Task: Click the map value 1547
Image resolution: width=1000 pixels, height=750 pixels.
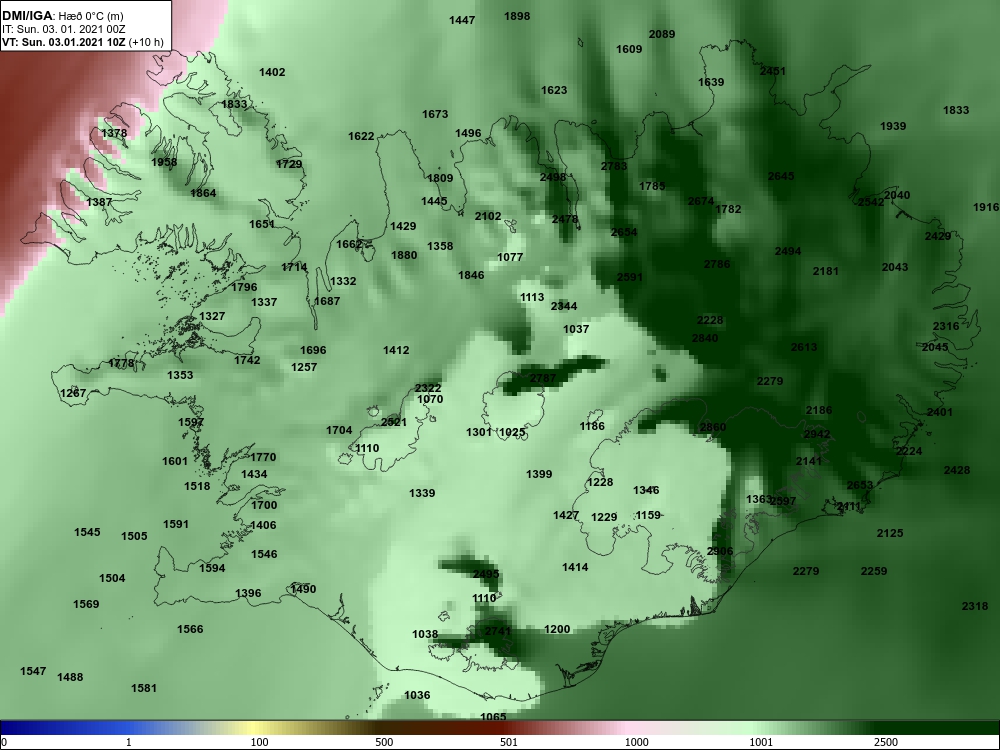Action: tap(33, 672)
